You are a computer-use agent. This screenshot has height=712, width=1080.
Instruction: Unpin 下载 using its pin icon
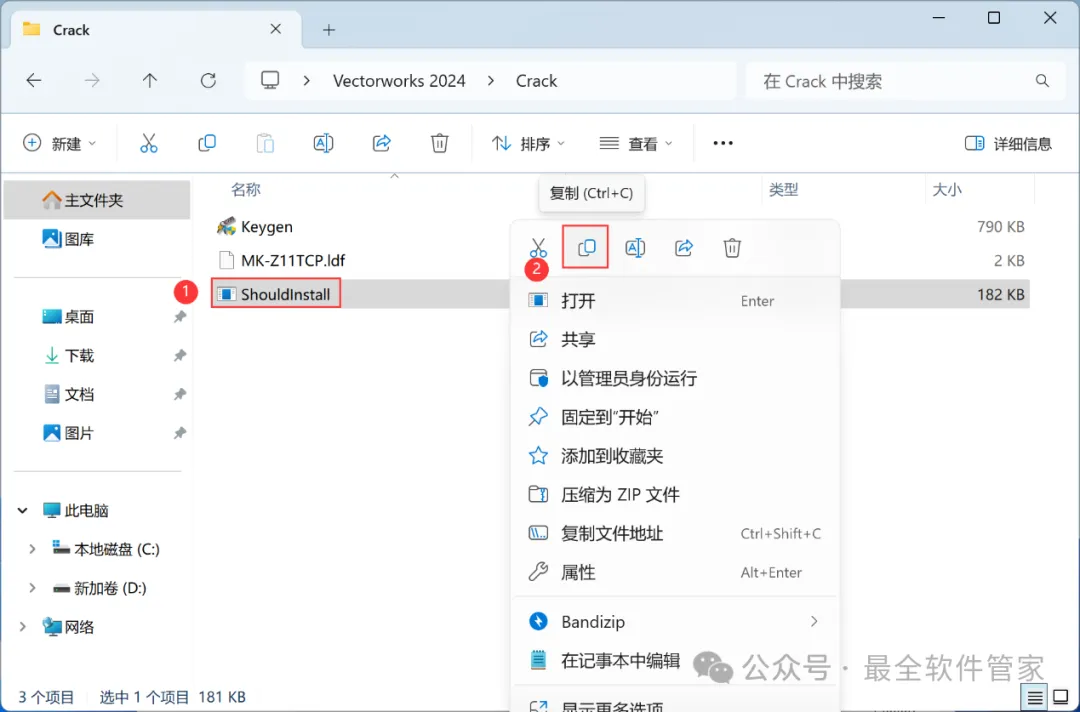(x=180, y=355)
